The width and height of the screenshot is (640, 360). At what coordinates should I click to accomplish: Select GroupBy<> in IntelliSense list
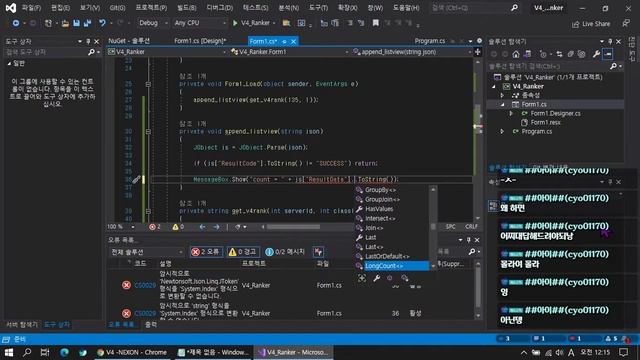pyautogui.click(x=380, y=190)
